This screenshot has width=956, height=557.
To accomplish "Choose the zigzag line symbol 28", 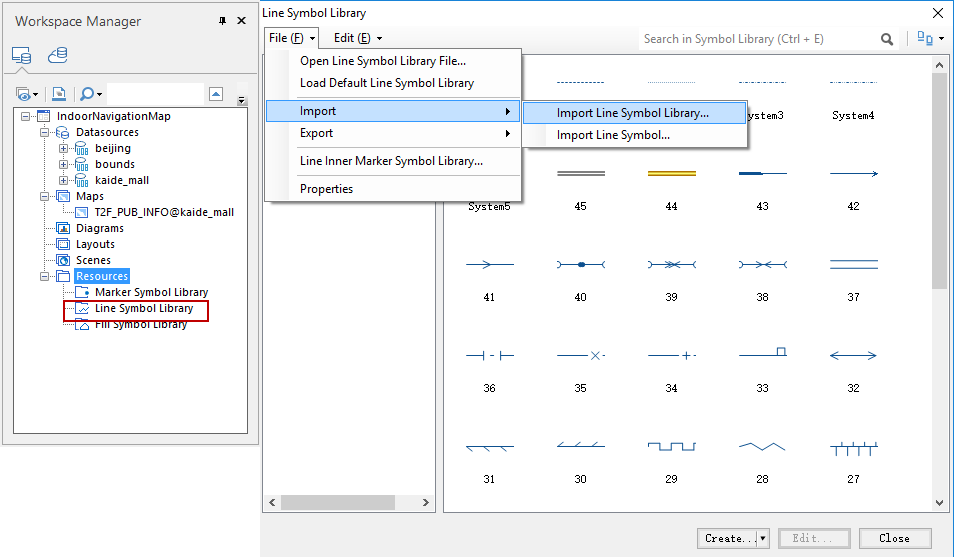I will pos(762,446).
